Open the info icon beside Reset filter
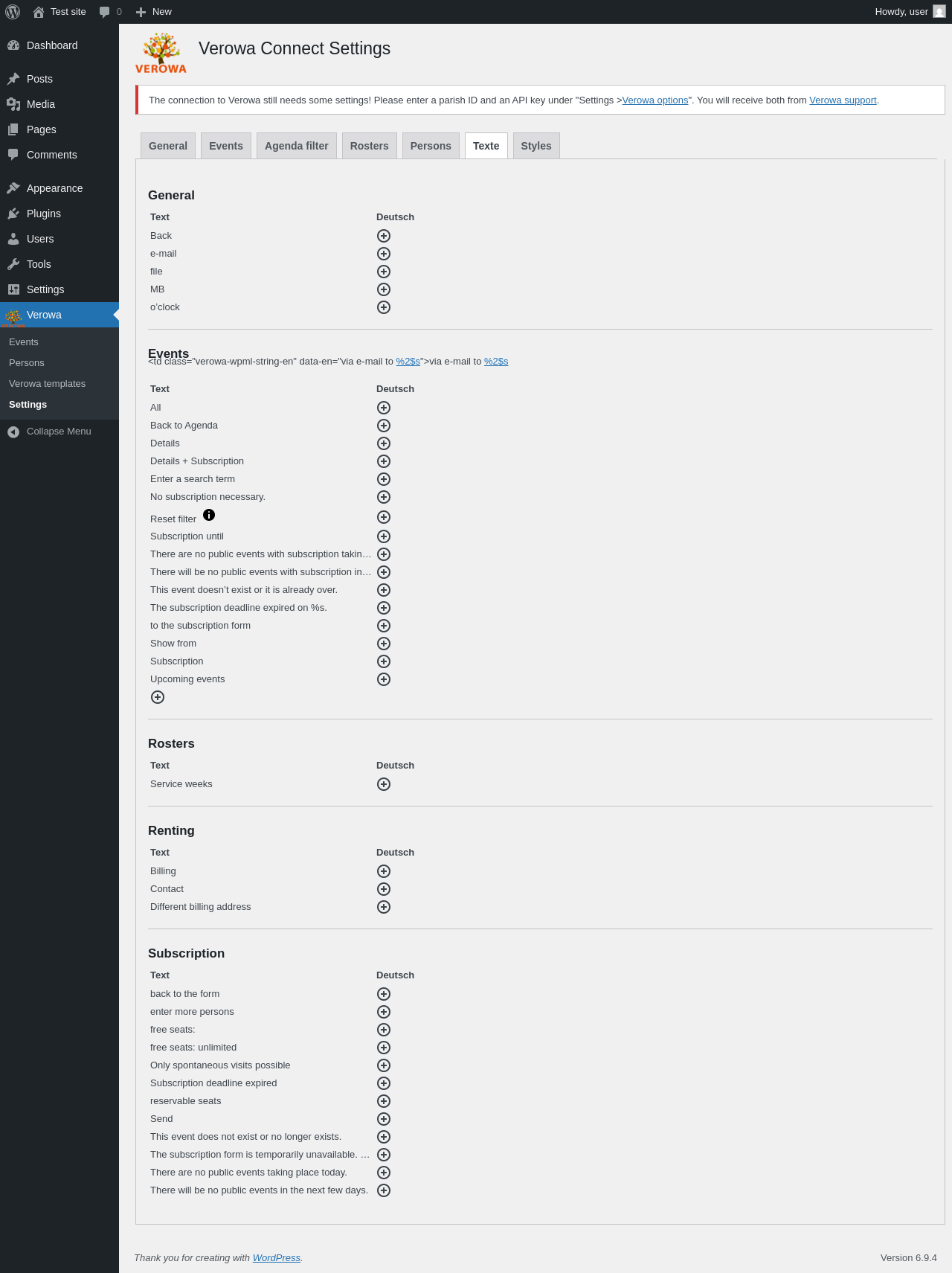This screenshot has width=952, height=1273. click(x=209, y=515)
